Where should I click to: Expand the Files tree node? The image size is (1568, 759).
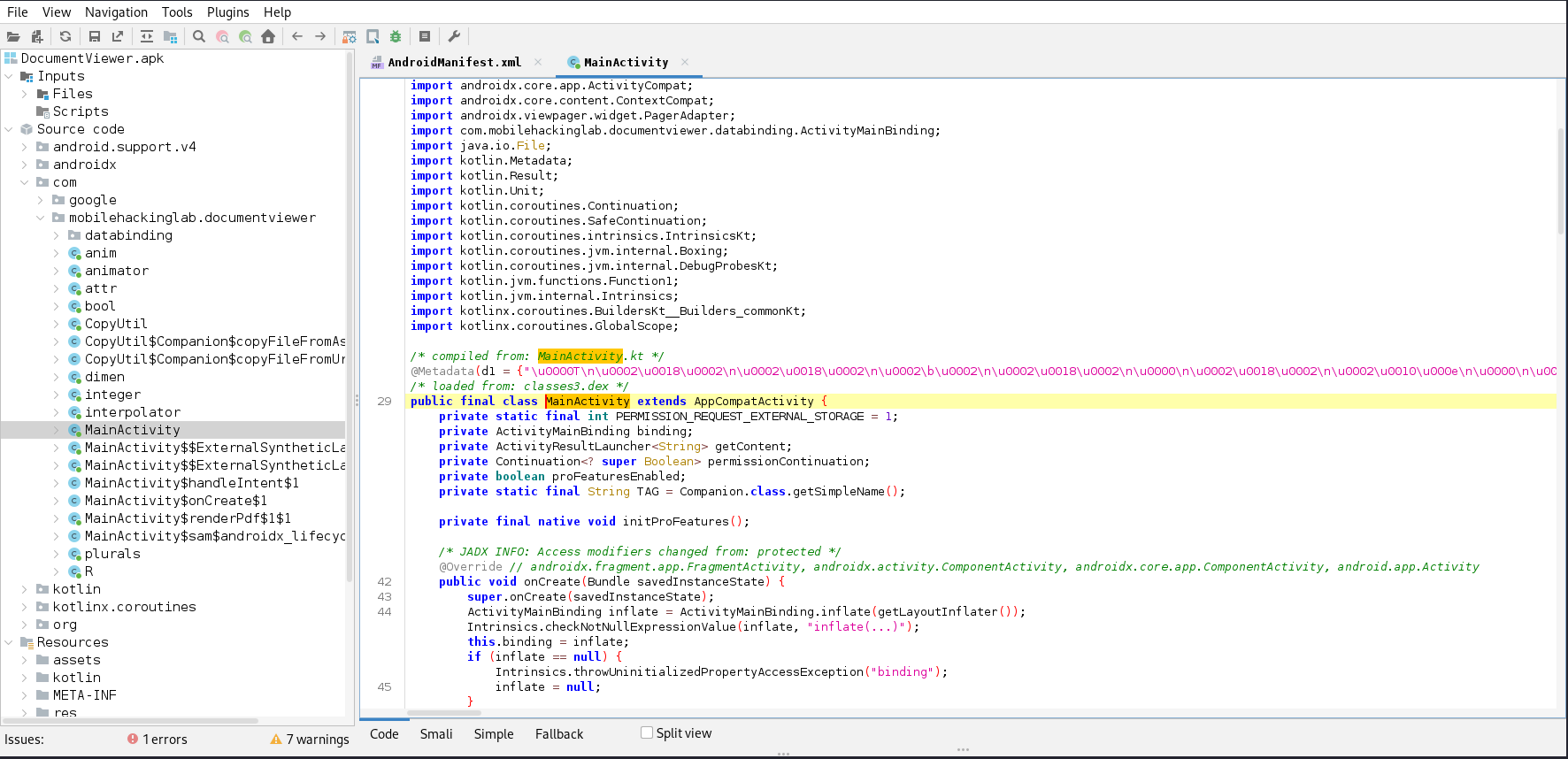click(x=25, y=94)
